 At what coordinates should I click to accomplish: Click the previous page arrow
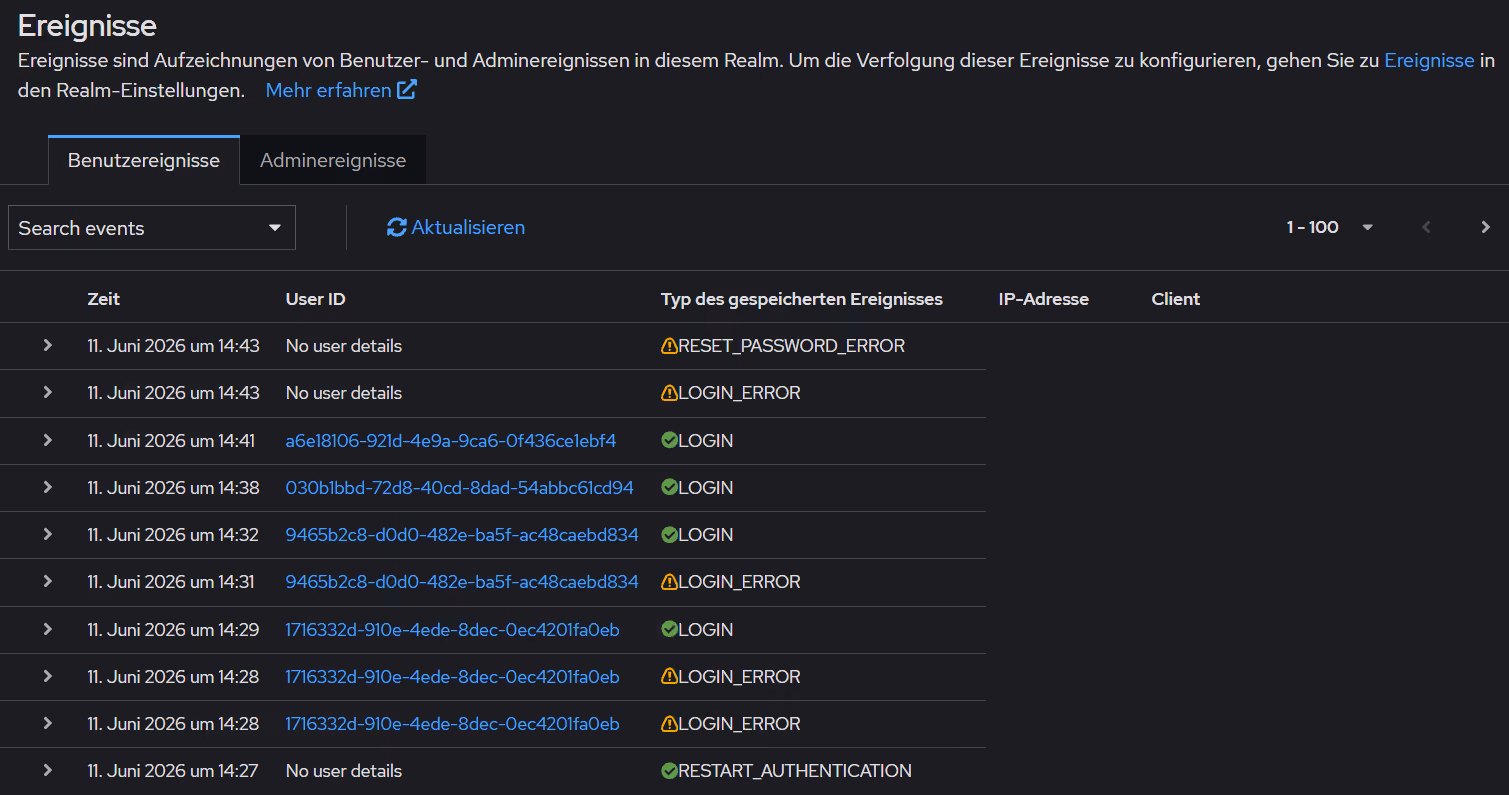tap(1426, 227)
